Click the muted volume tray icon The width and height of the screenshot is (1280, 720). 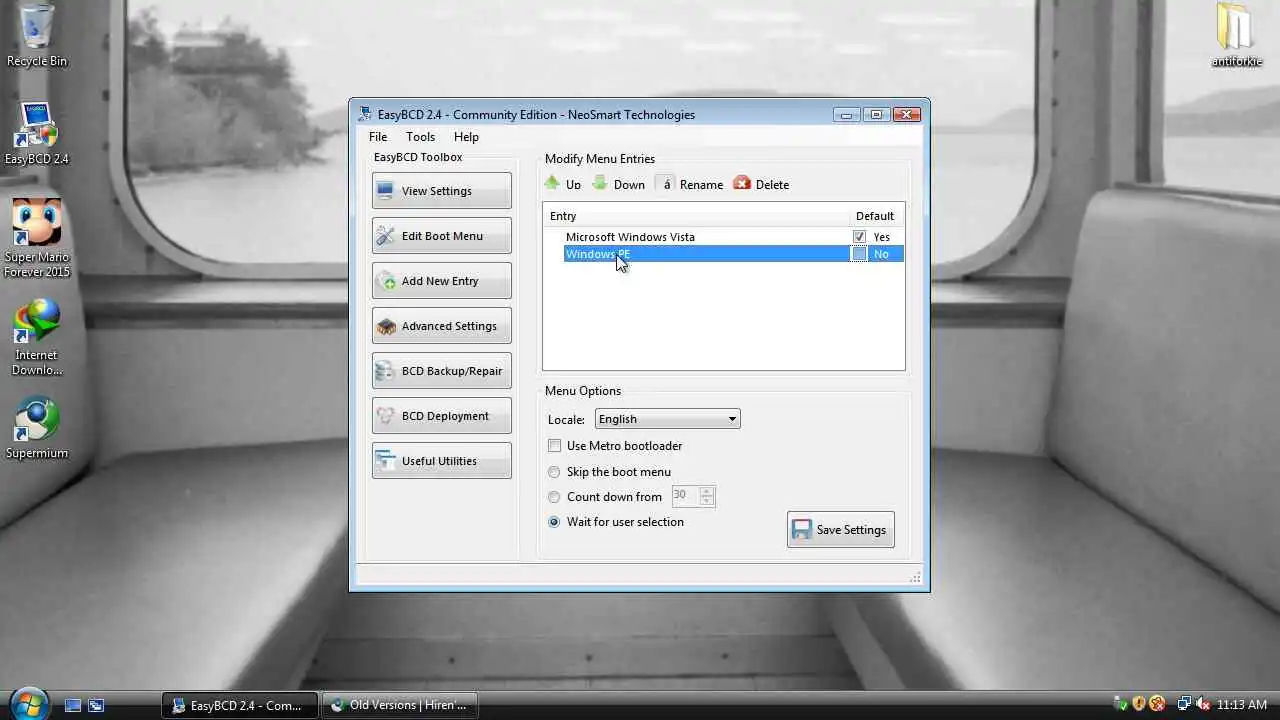pos(1203,704)
